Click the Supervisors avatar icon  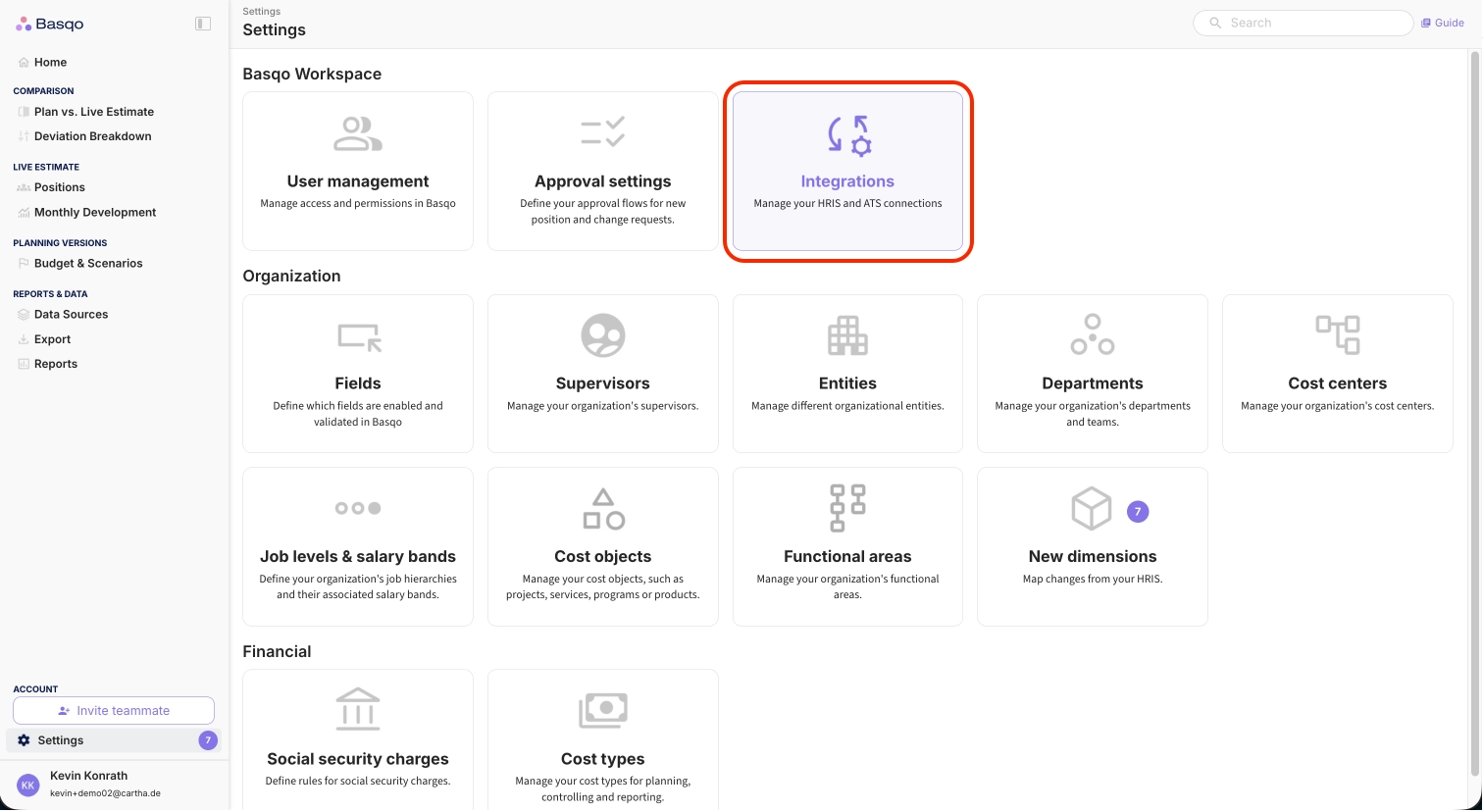tap(603, 335)
